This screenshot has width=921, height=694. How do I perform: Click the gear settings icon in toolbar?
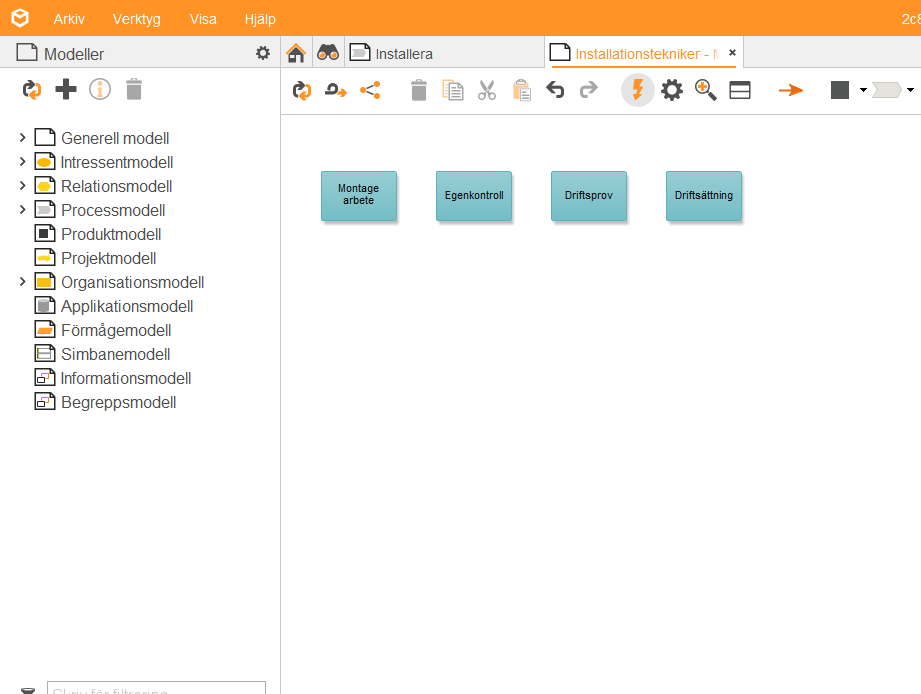672,91
